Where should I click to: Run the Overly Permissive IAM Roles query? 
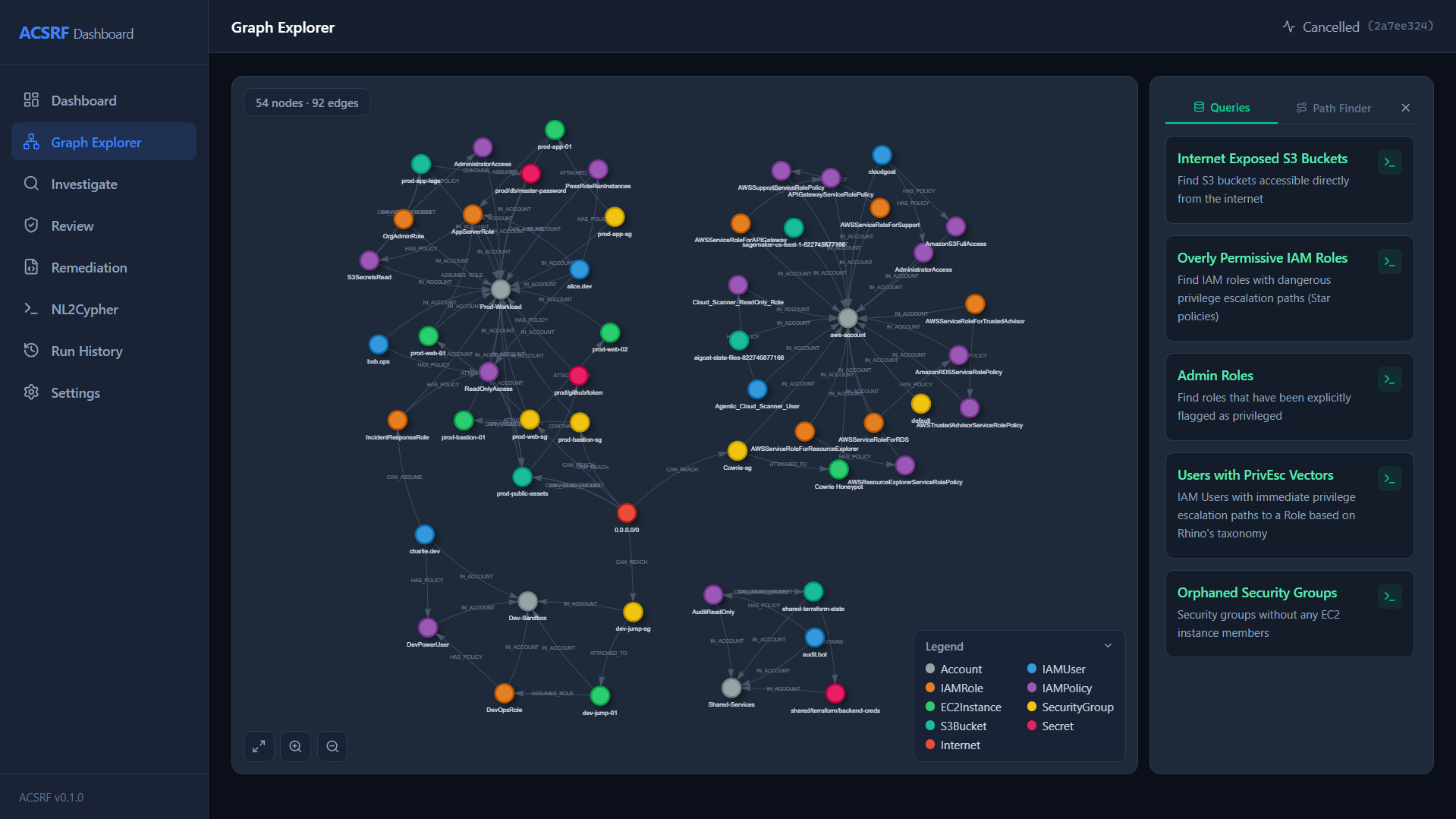point(1390,261)
